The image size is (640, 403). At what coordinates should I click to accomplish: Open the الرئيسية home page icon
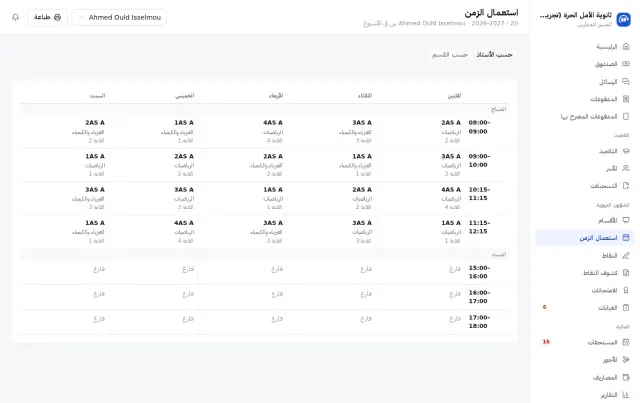[626, 47]
